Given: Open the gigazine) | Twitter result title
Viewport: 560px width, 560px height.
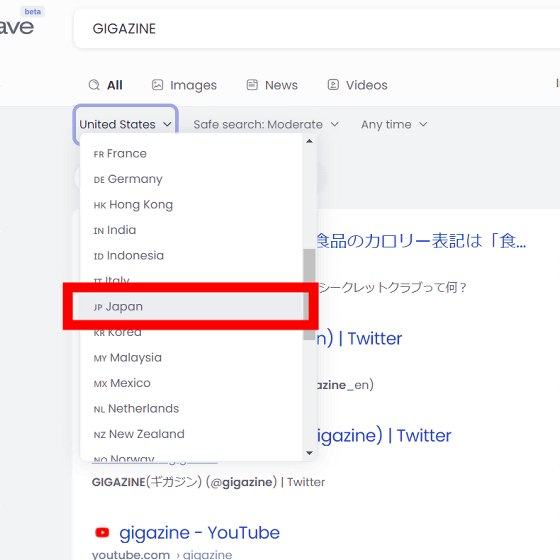Looking at the screenshot, I should [384, 436].
